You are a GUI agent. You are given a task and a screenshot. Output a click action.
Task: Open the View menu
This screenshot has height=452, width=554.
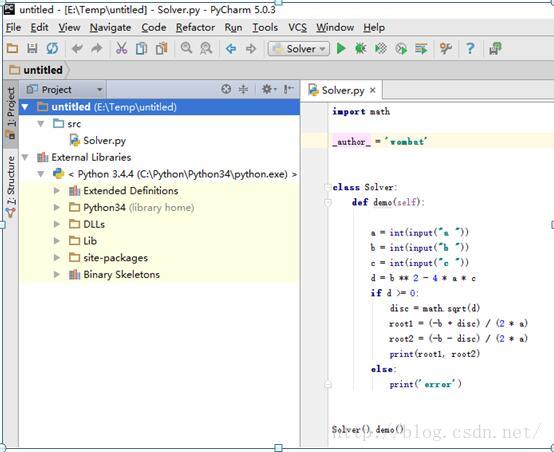(x=69, y=28)
